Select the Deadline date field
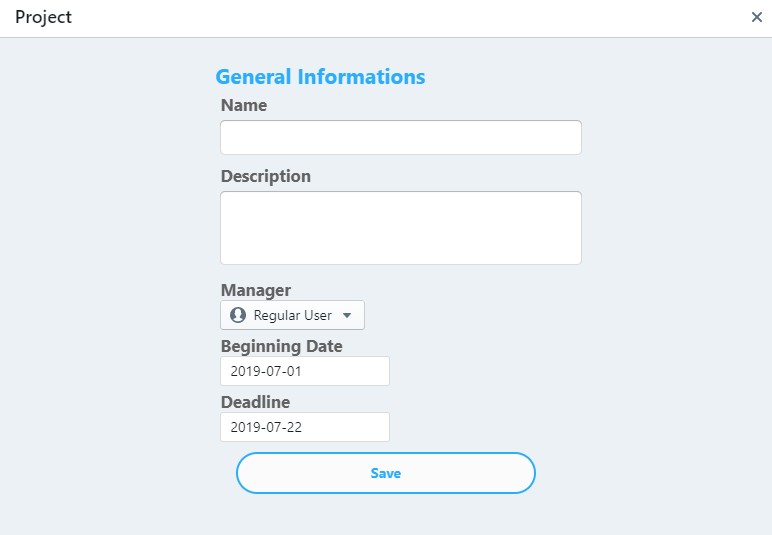 pyautogui.click(x=304, y=427)
